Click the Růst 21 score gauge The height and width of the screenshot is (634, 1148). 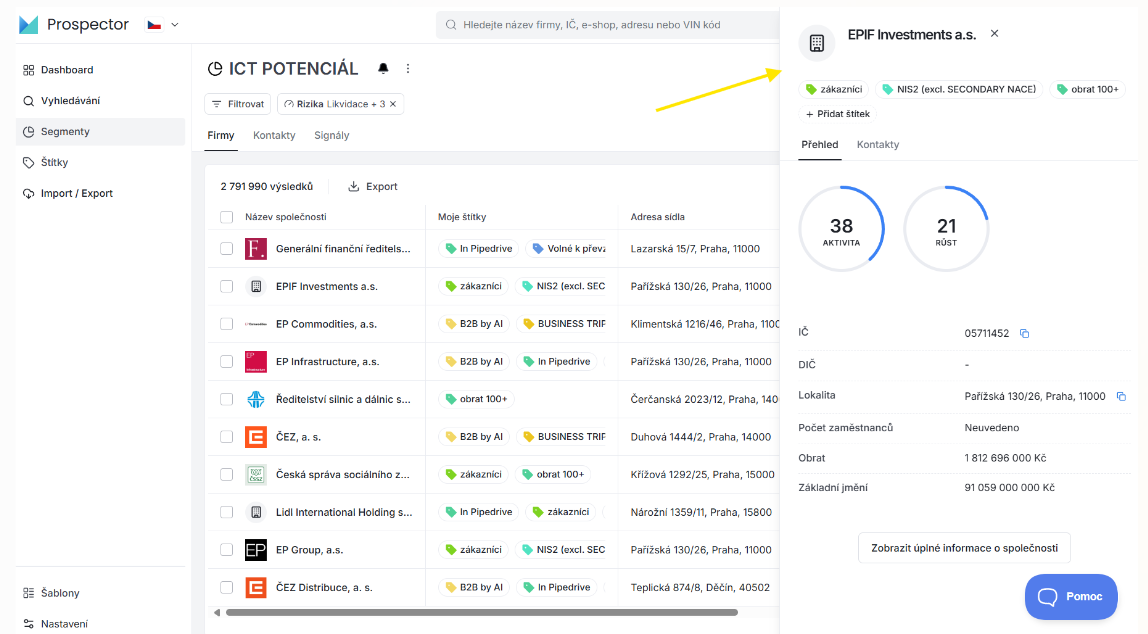pos(946,229)
